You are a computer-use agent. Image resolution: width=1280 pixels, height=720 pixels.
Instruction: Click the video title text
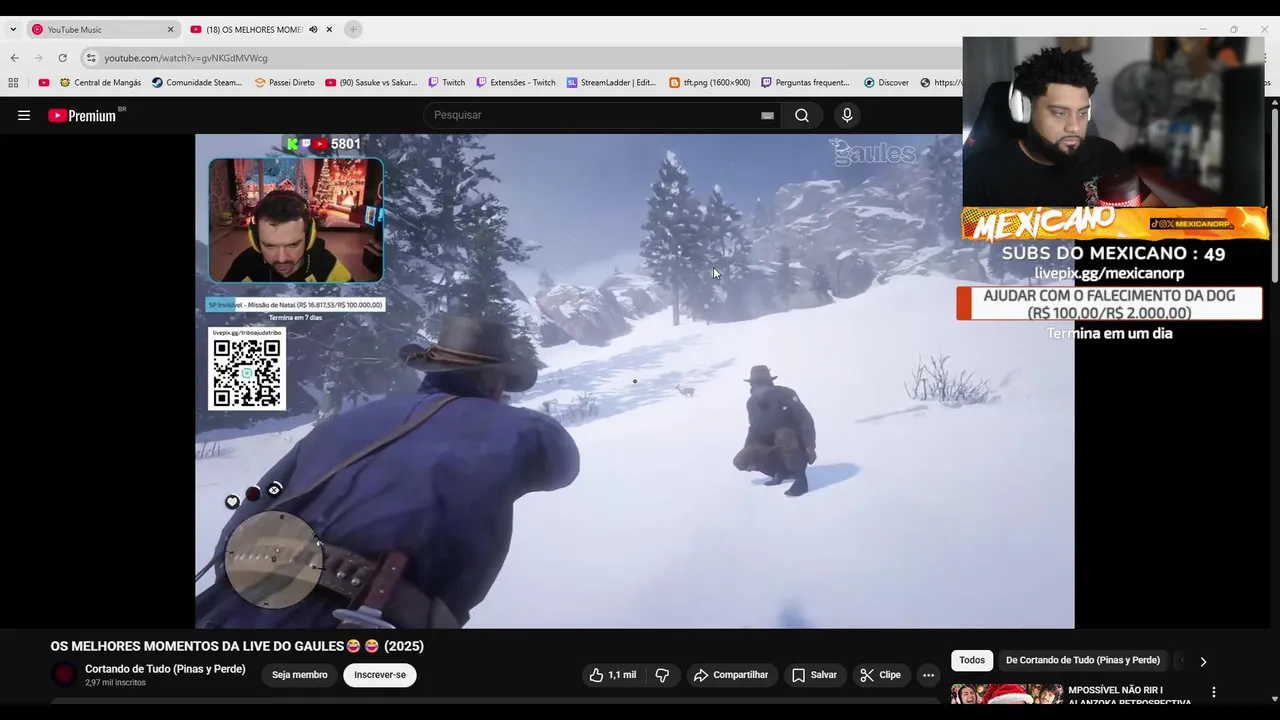[237, 646]
